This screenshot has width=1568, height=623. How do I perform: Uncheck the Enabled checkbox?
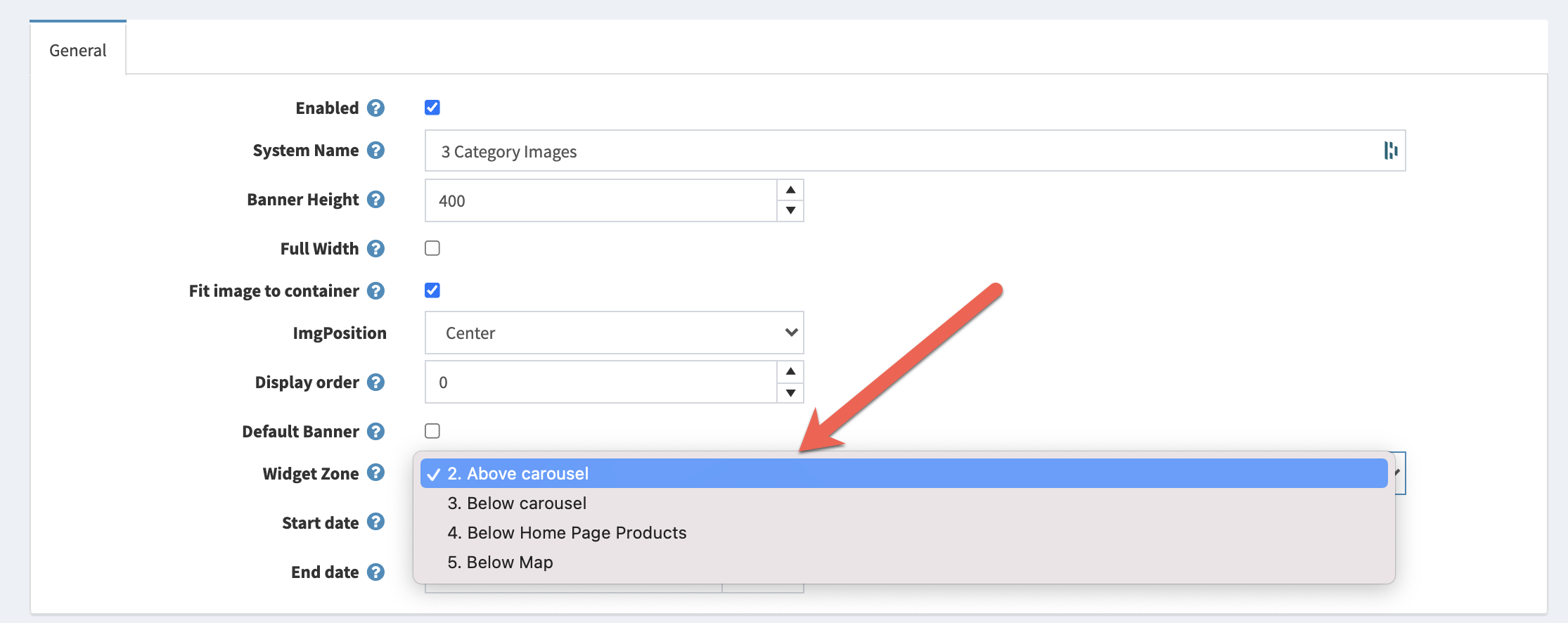click(432, 108)
